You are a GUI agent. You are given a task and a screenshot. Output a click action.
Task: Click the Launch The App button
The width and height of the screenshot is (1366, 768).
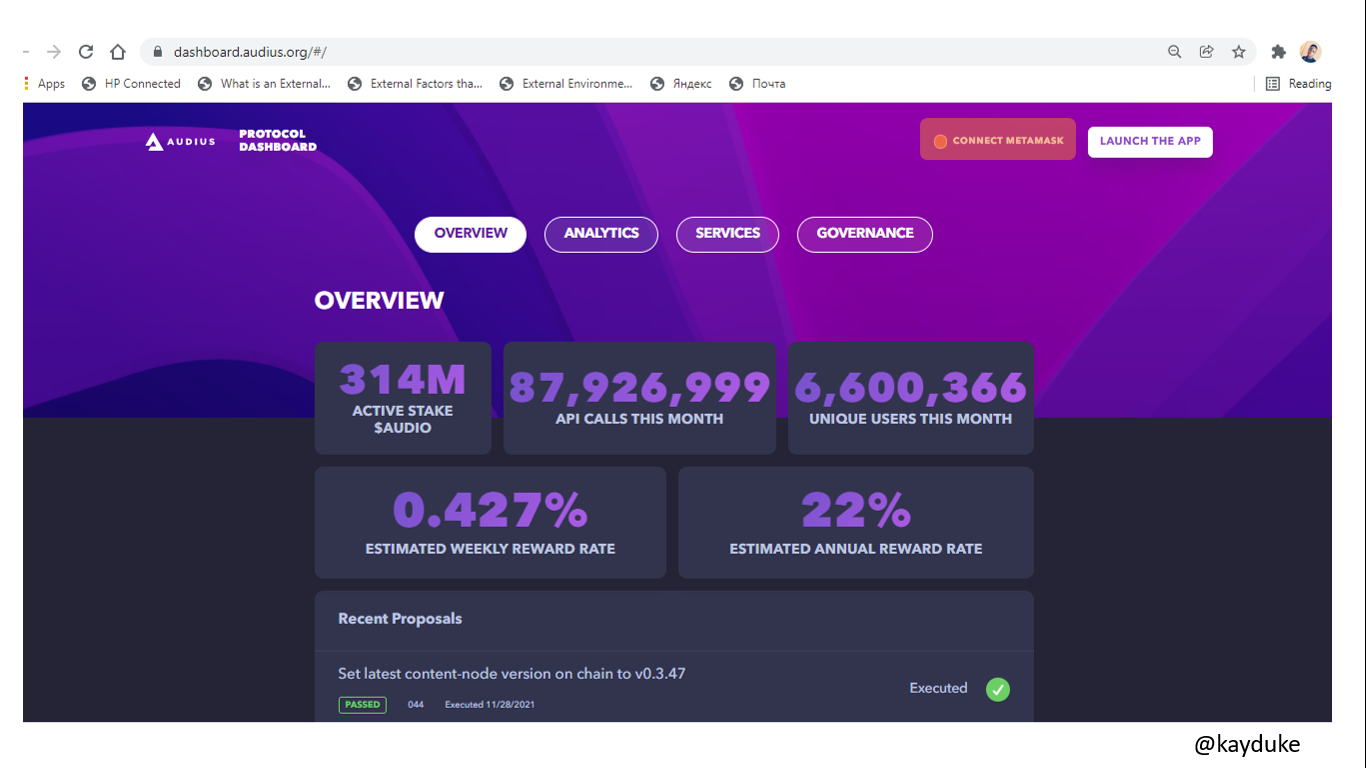[1150, 141]
